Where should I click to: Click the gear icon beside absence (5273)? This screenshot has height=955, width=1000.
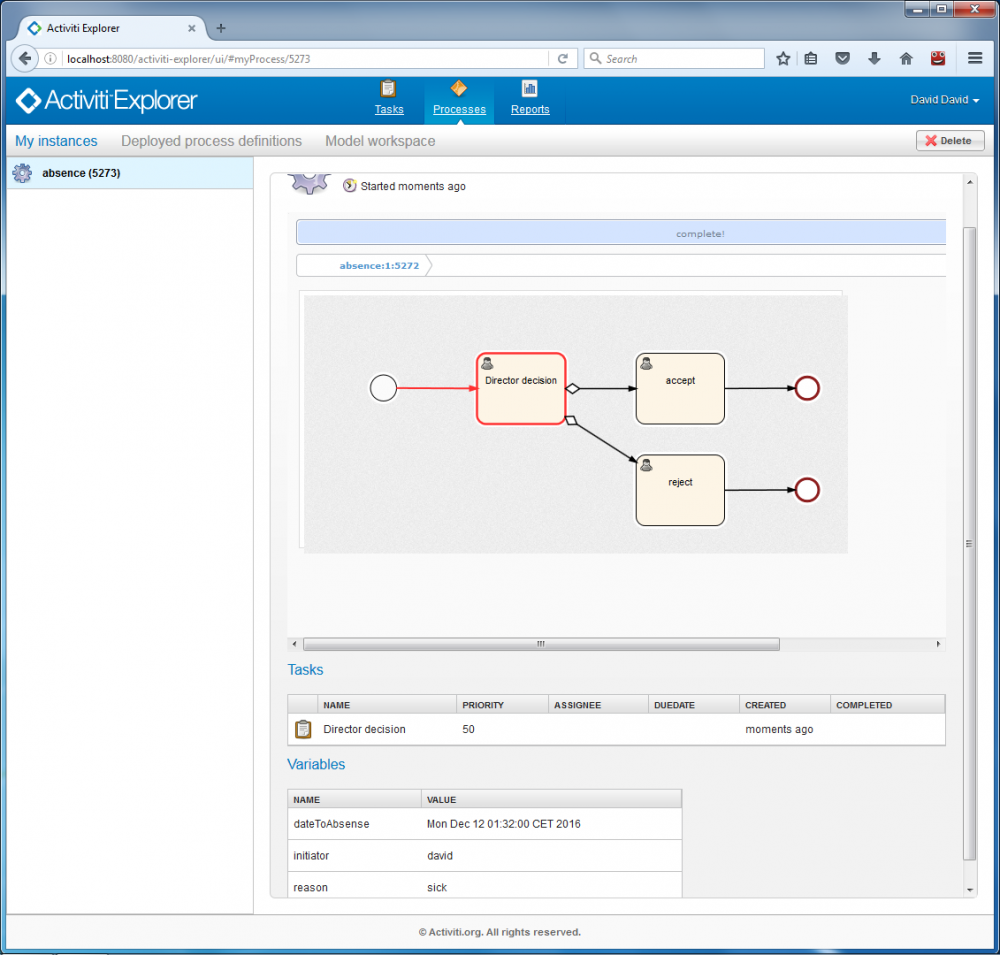(22, 173)
